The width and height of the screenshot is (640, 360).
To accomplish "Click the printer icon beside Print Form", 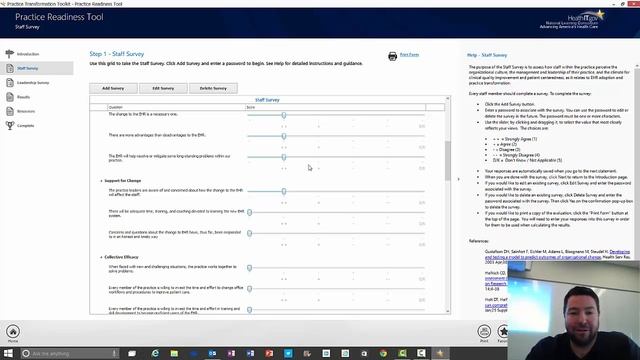I will pyautogui.click(x=392, y=56).
